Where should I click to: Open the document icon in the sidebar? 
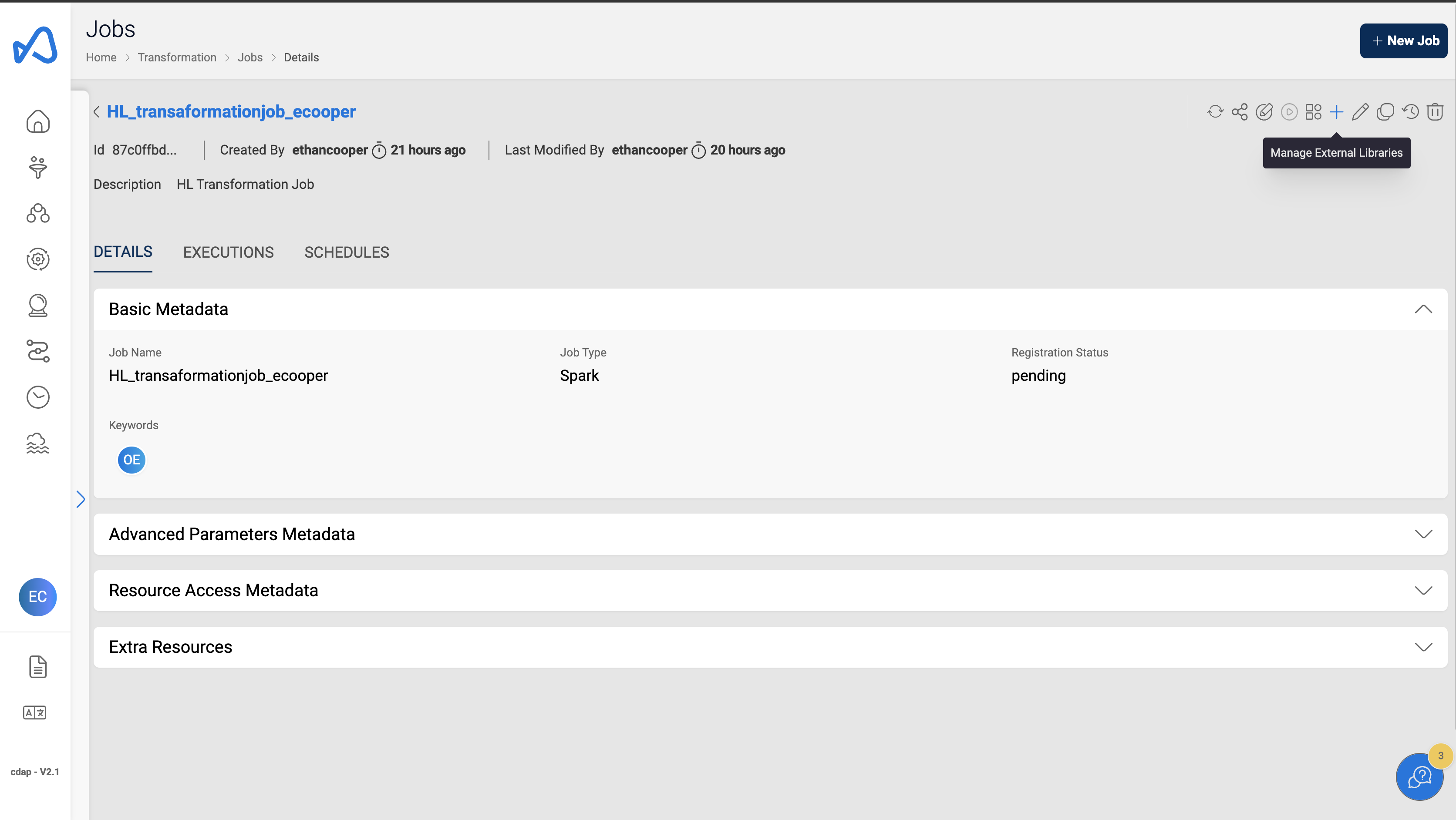click(x=38, y=667)
